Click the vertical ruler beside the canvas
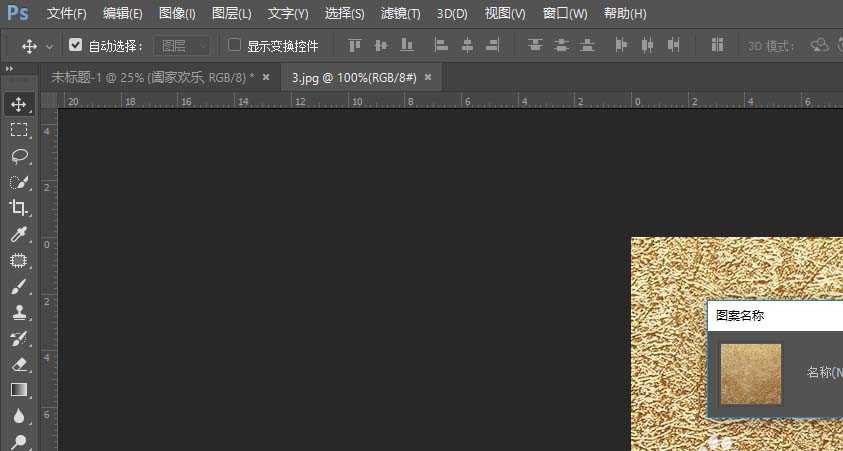 pos(49,280)
